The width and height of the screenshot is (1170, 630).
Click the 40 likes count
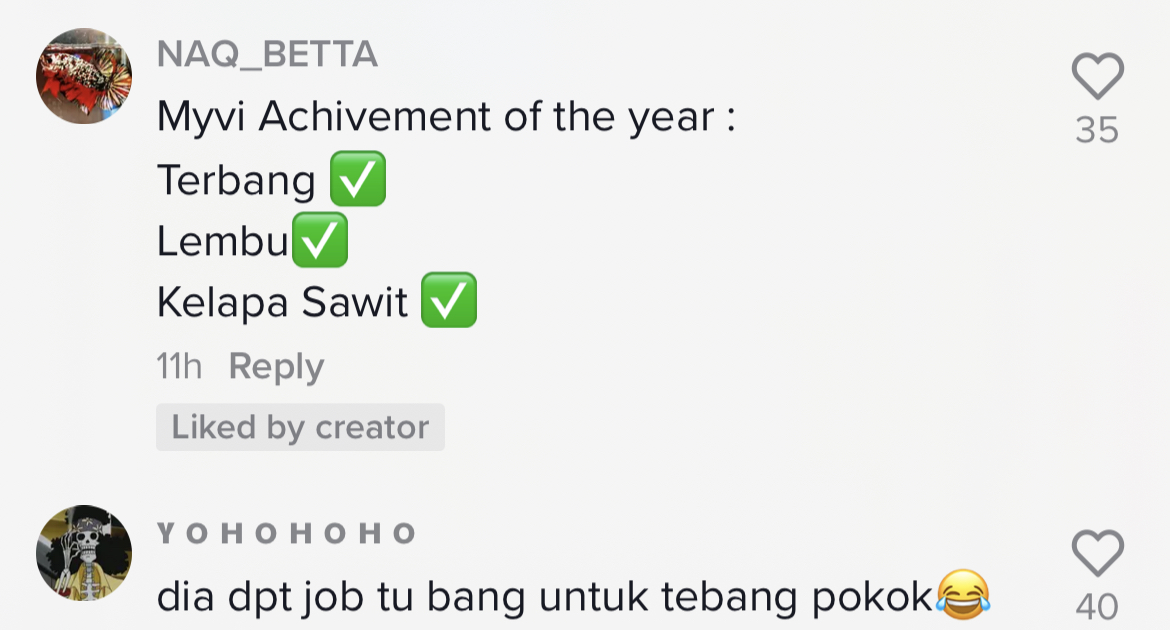1097,607
